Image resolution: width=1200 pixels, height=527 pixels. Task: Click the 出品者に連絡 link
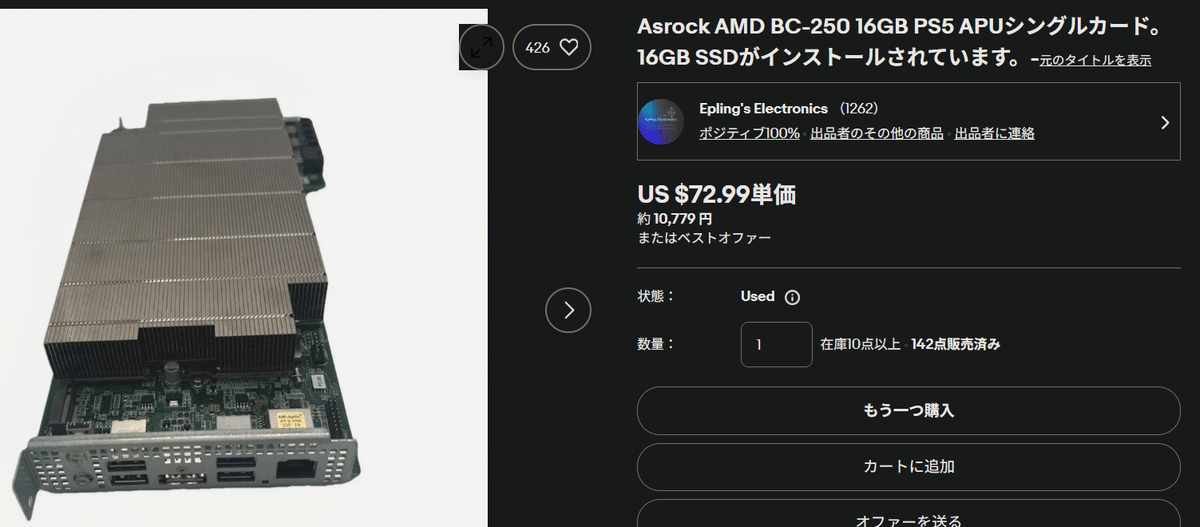point(994,133)
